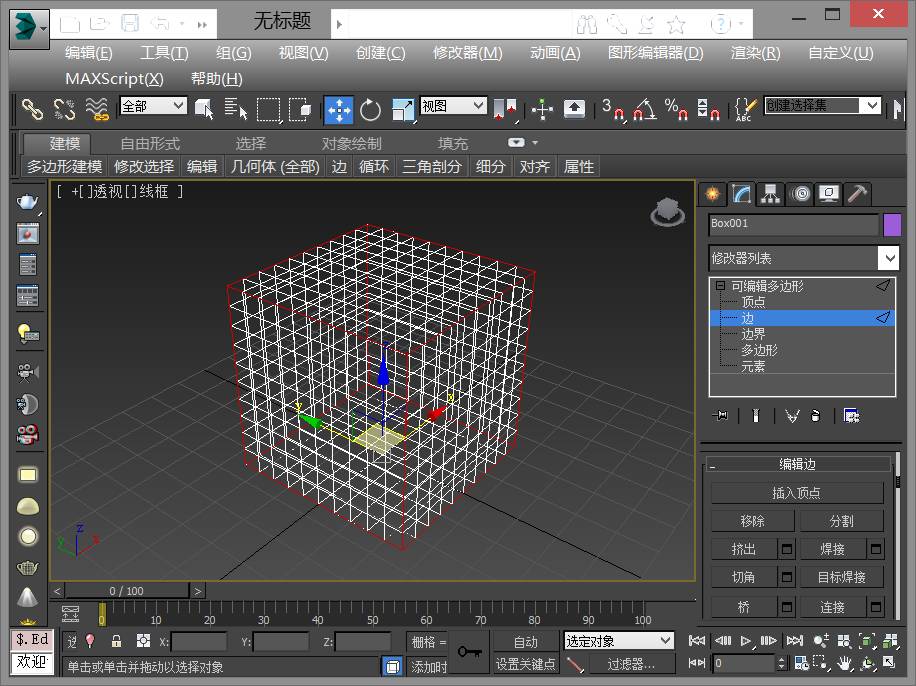Click the purple object color swatch

click(892, 225)
